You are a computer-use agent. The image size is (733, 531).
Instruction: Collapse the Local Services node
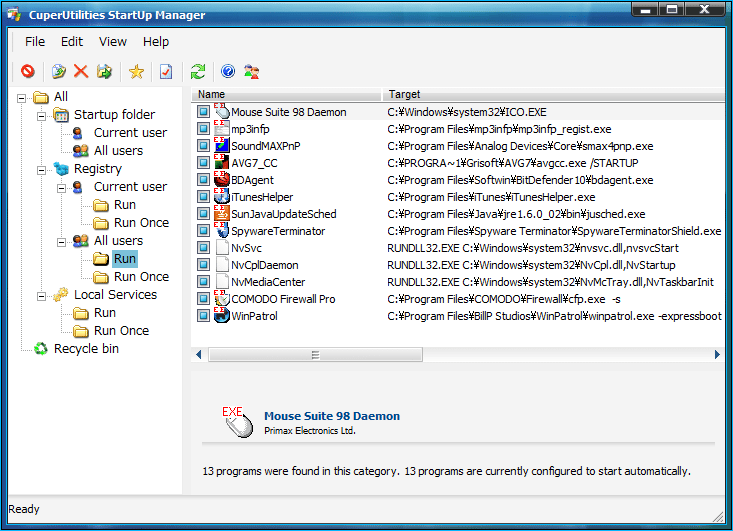(x=41, y=296)
